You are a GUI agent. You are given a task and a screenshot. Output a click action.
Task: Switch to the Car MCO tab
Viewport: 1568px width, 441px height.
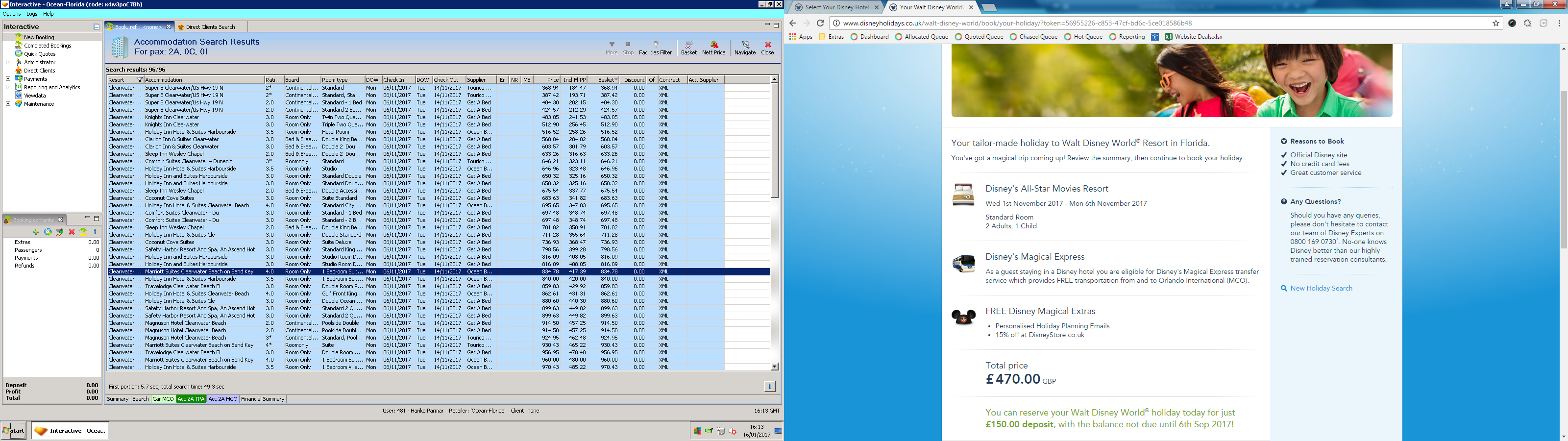tap(163, 399)
